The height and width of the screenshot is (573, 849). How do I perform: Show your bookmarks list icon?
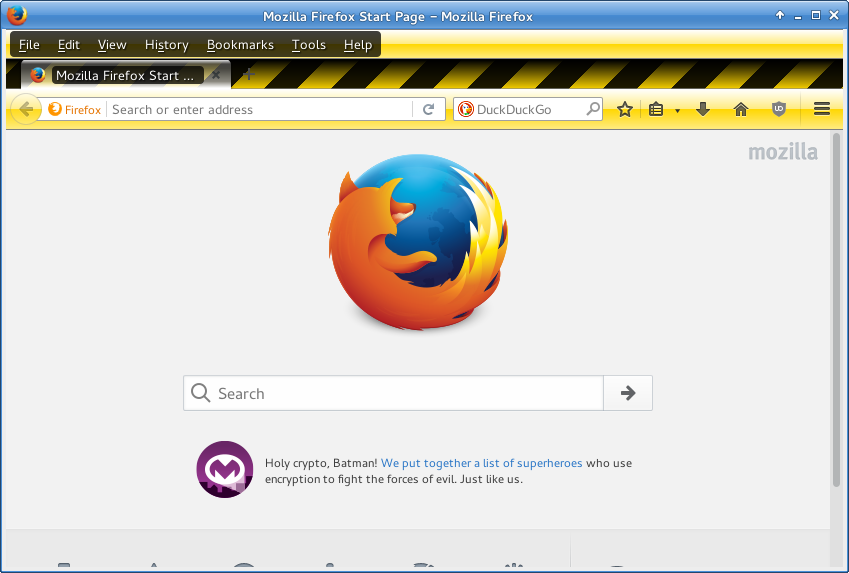click(656, 109)
